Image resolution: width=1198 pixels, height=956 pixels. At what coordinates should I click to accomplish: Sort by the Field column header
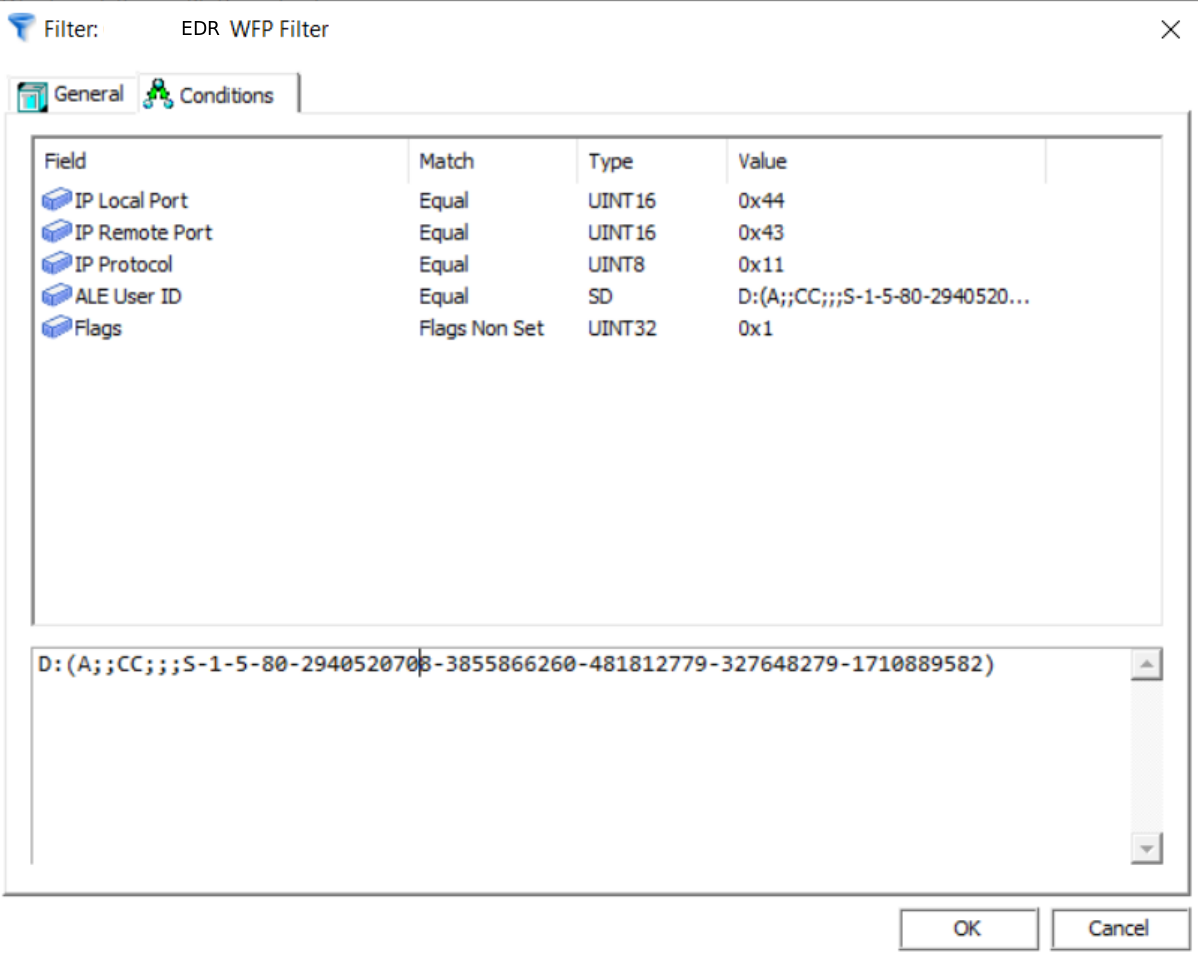pyautogui.click(x=222, y=161)
